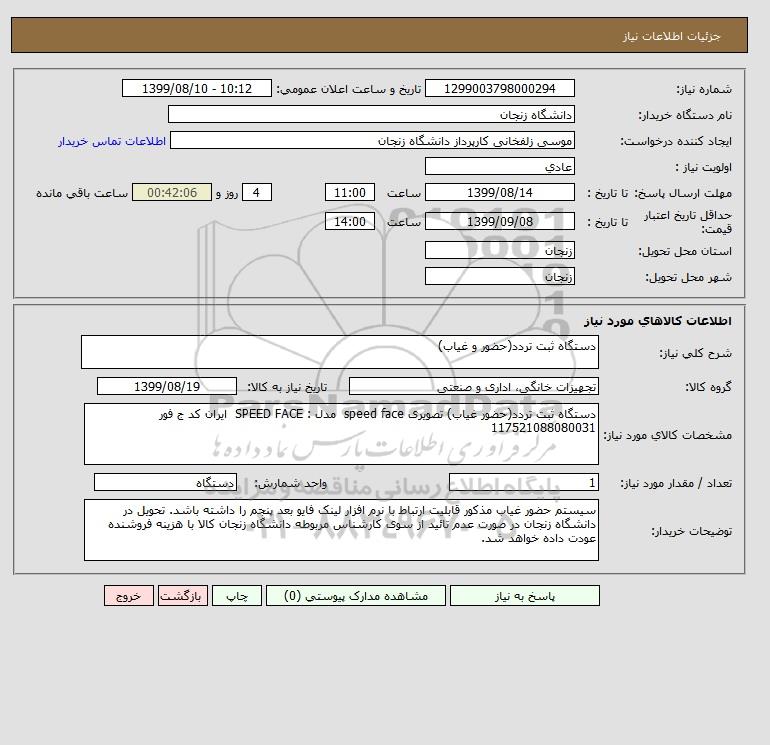
Task: Click label واحد شمارش
Action: [x=290, y=484]
